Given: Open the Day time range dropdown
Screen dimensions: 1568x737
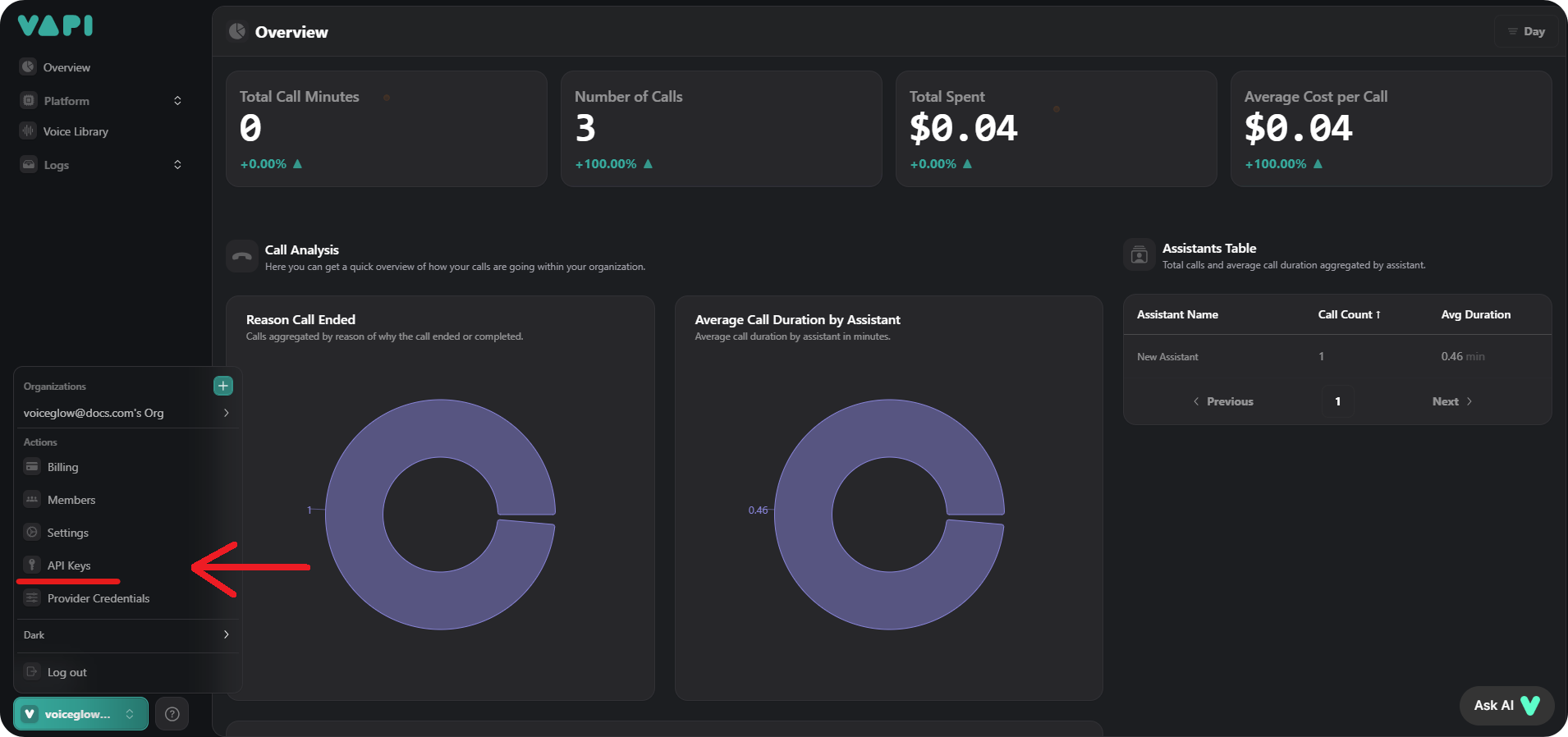Looking at the screenshot, I should 1526,31.
